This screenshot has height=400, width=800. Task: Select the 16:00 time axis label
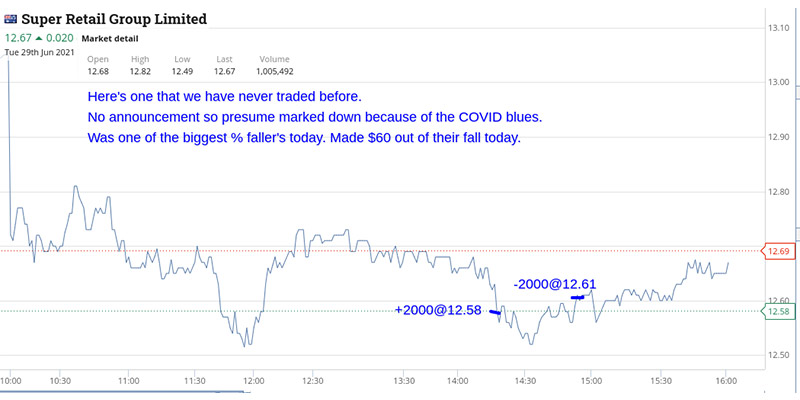tap(727, 381)
